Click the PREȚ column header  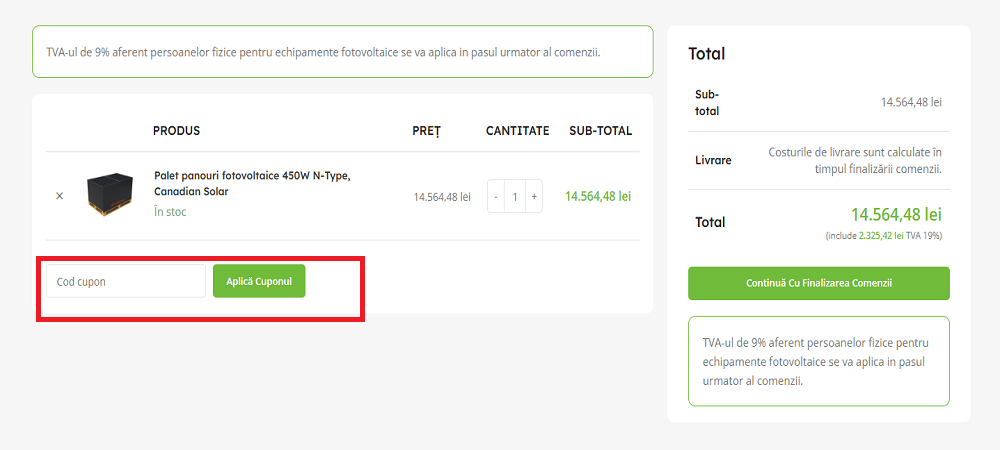point(426,131)
